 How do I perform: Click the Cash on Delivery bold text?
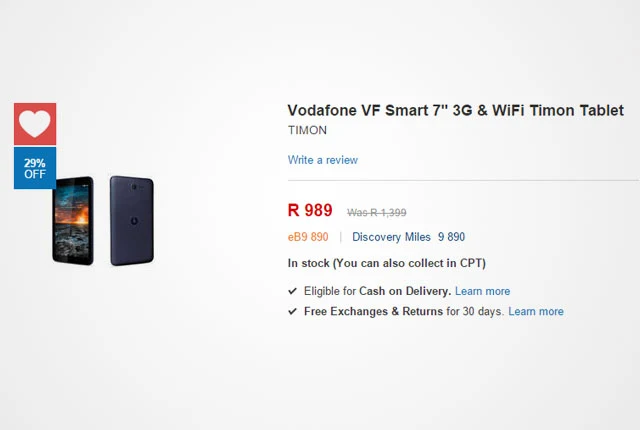pyautogui.click(x=405, y=291)
